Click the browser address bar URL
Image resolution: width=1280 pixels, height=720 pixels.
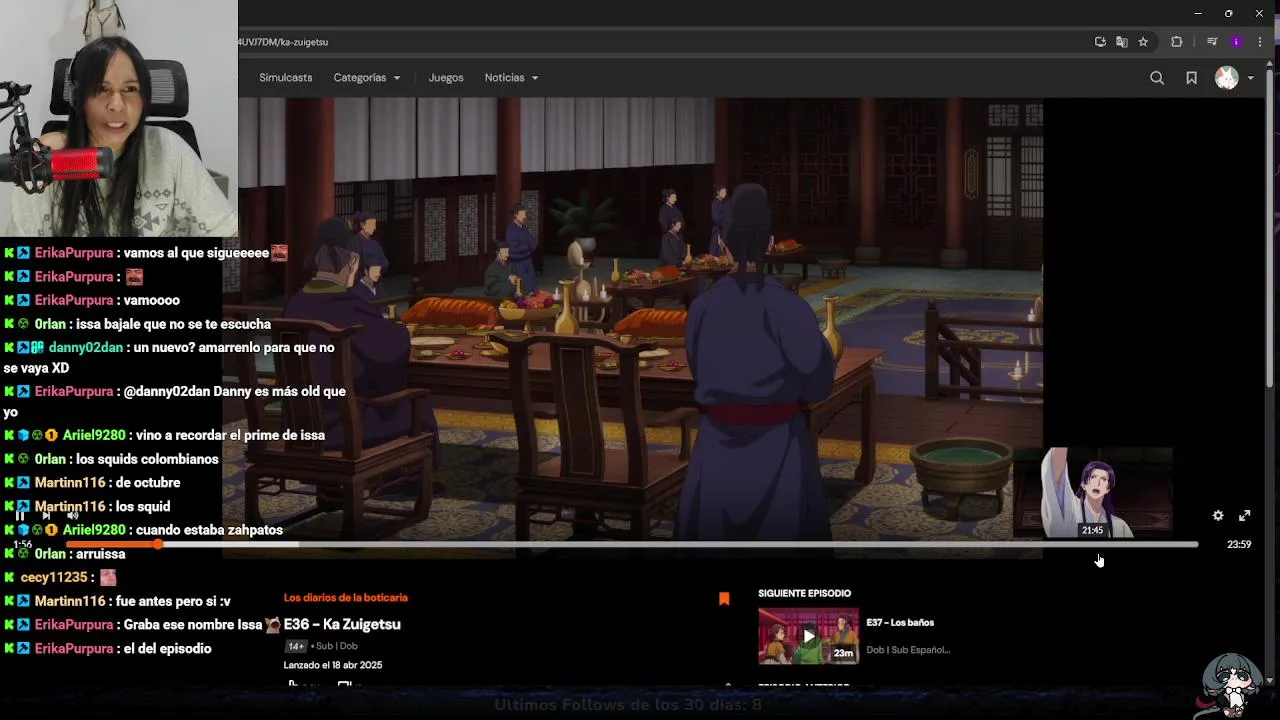(283, 42)
